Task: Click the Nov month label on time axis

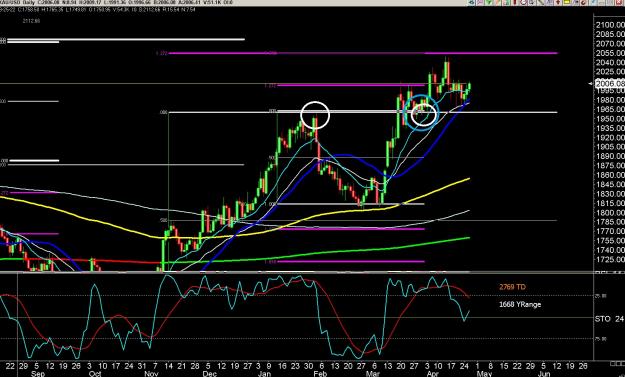Action: (x=151, y=374)
